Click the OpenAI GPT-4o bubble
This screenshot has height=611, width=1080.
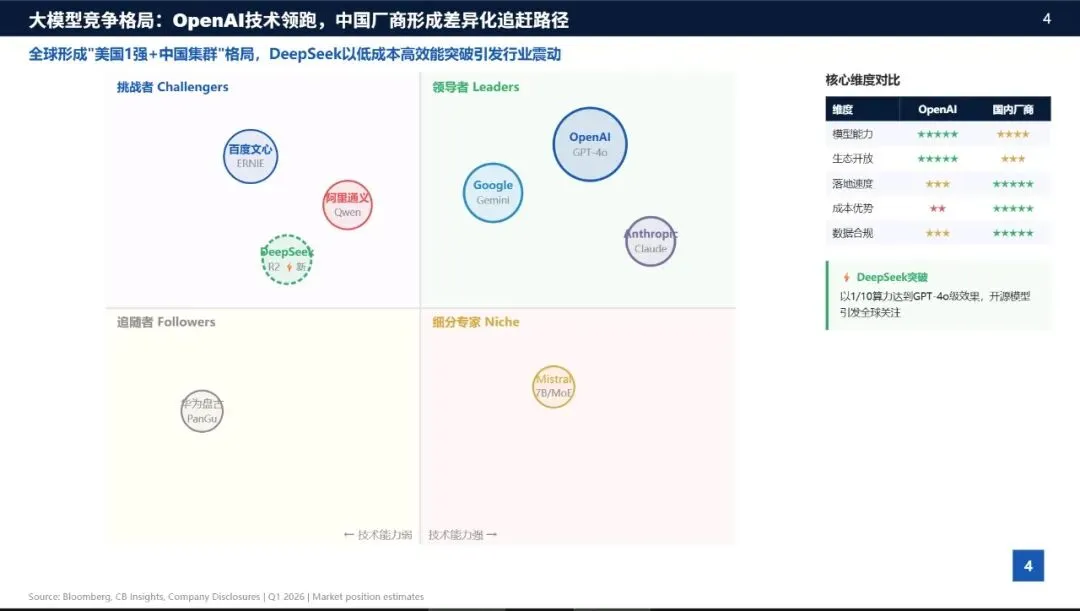[x=590, y=144]
